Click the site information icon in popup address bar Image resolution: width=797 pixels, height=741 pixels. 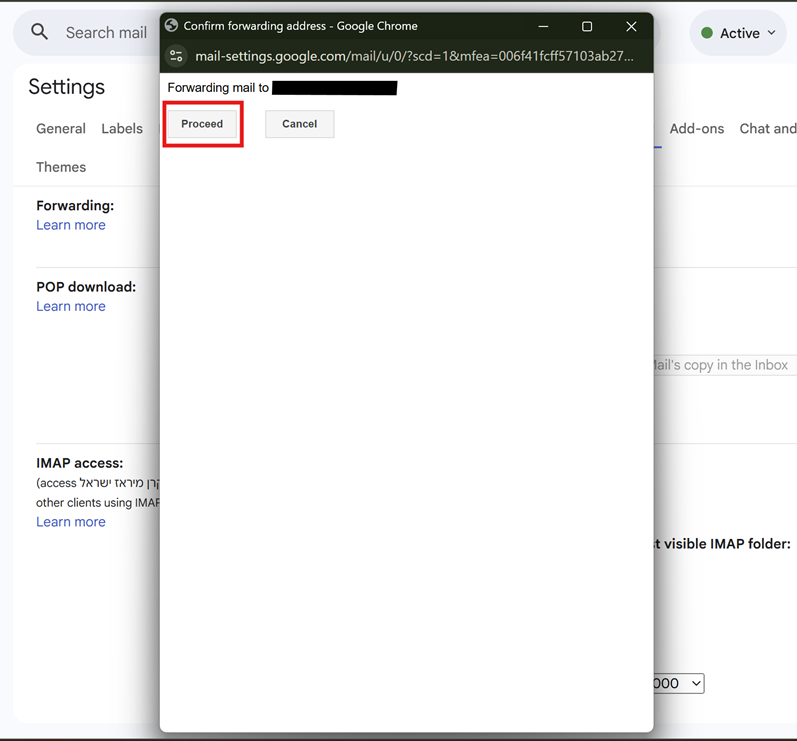tap(177, 56)
